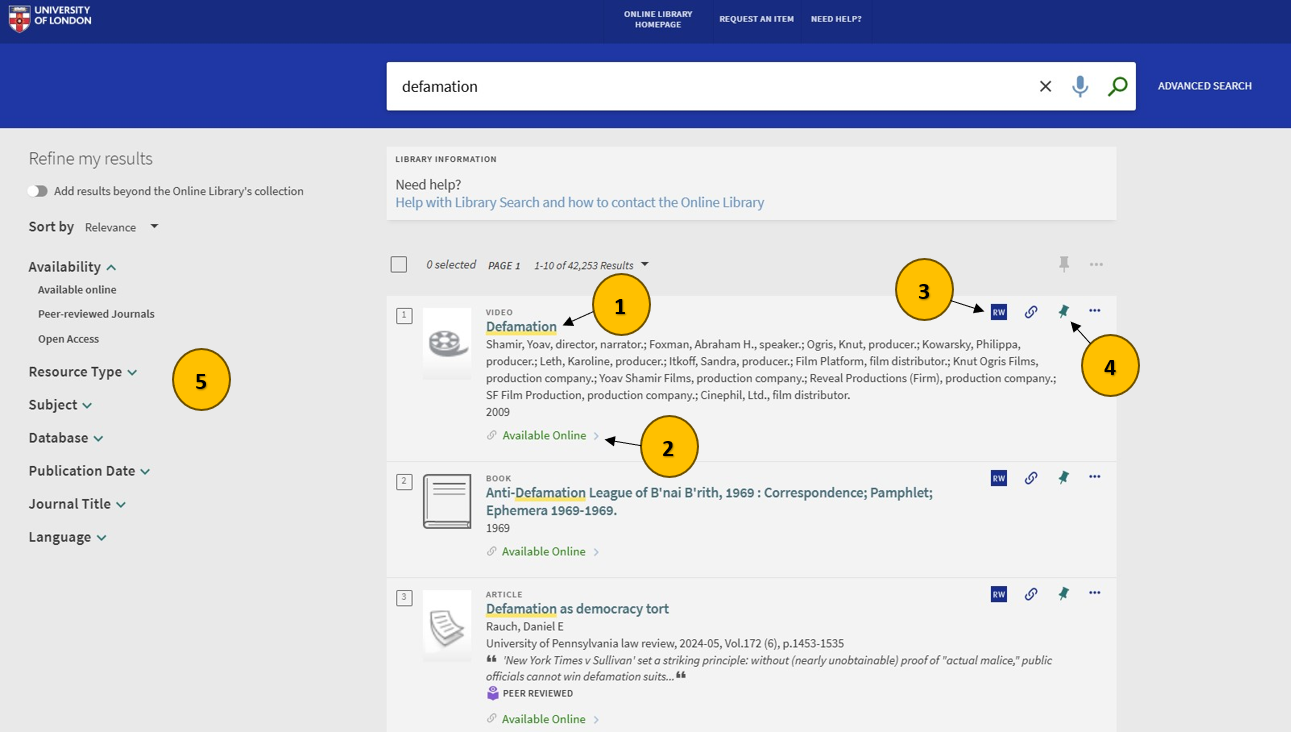Select result number 2 checkbox
Viewport: 1291px width, 732px height.
coord(404,482)
